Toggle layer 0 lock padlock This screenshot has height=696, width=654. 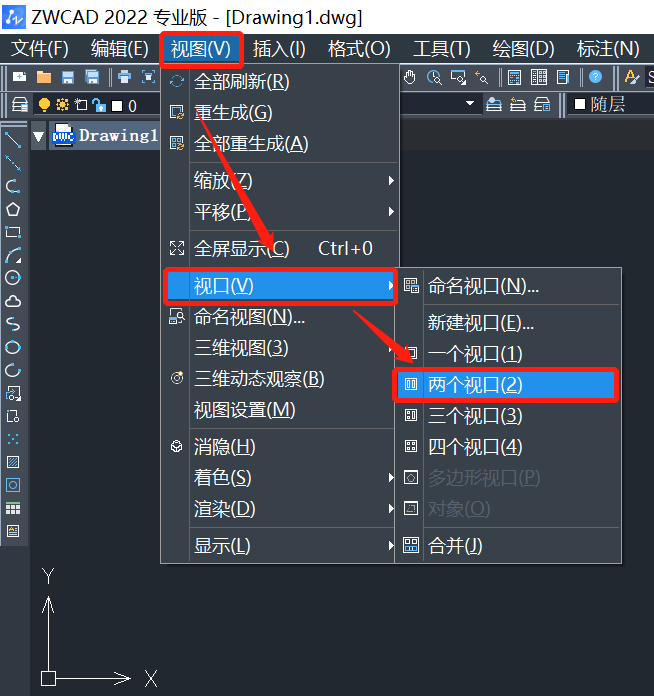pyautogui.click(x=99, y=105)
